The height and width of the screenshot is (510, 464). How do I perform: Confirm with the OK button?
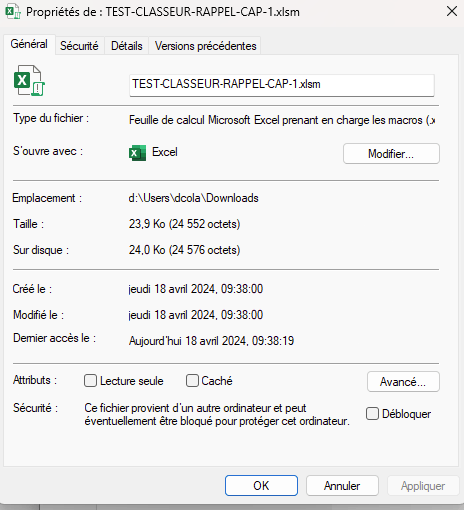click(261, 486)
